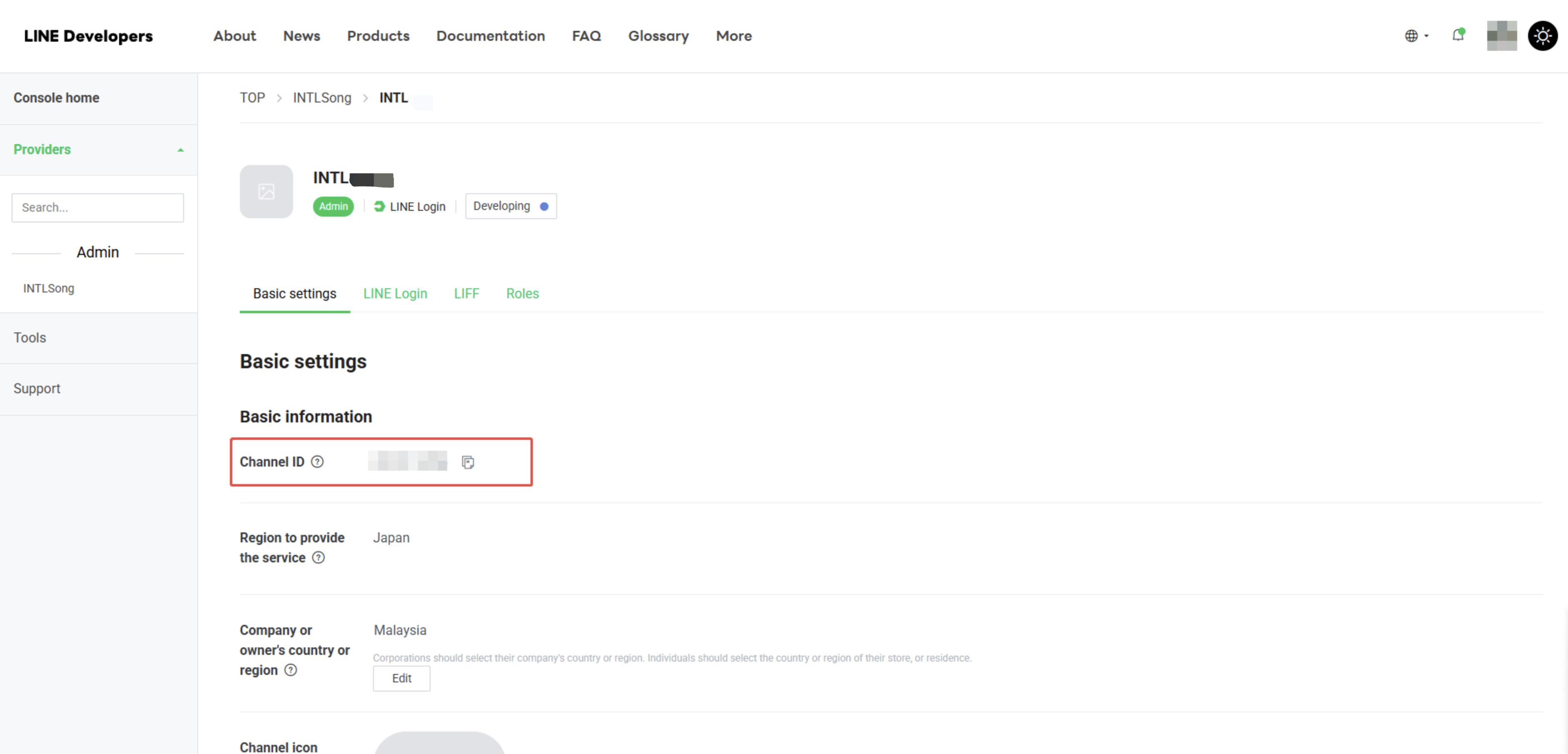
Task: Switch to the LINE Login tab
Action: (395, 294)
